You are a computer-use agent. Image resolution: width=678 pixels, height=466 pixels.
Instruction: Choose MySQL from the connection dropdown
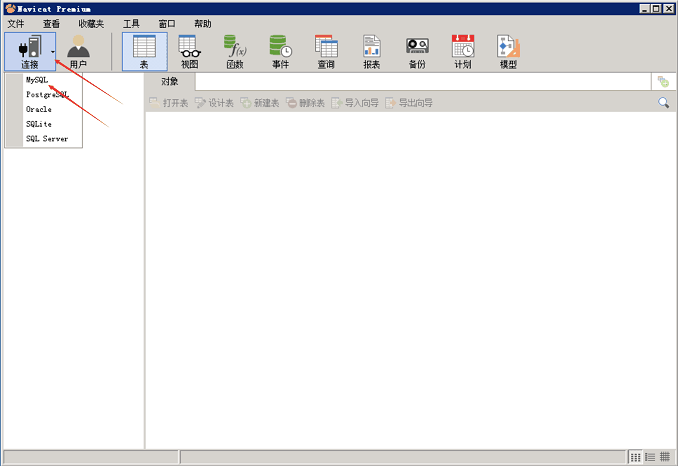click(37, 80)
